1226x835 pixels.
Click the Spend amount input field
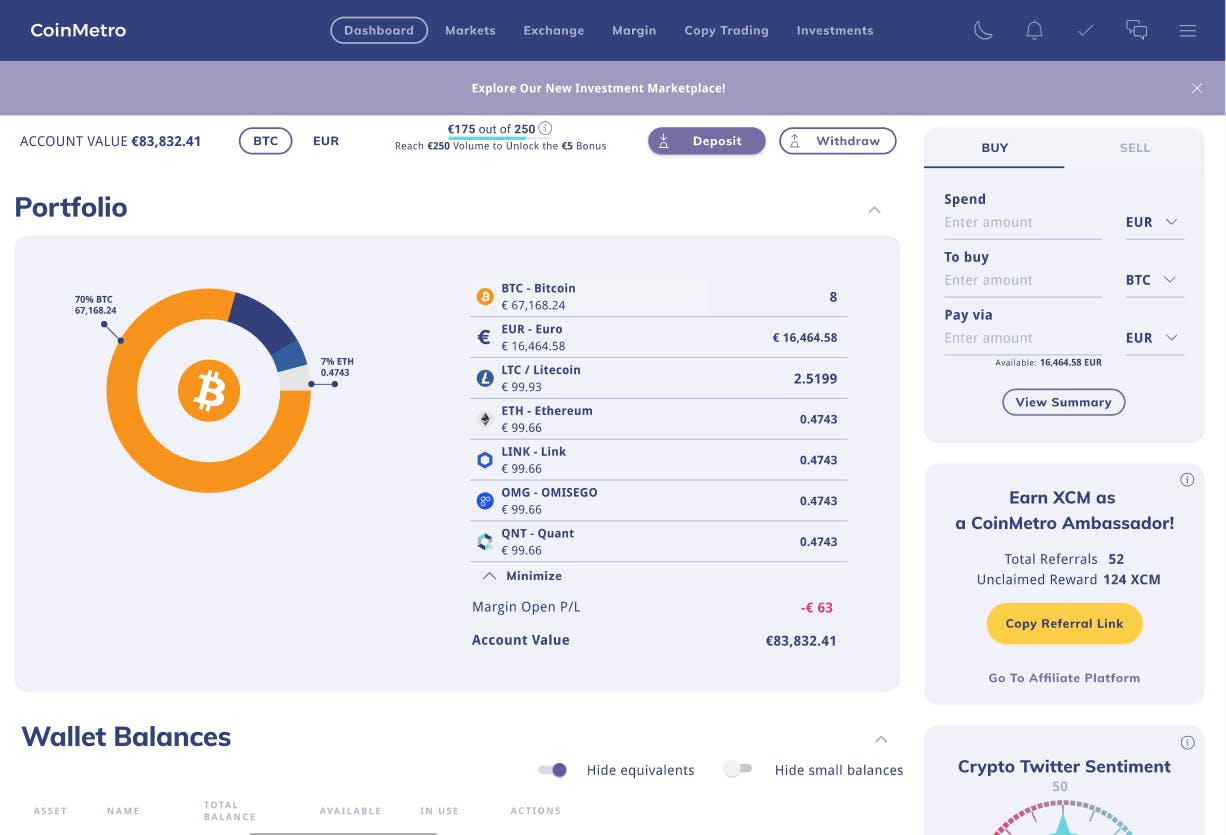[x=1023, y=223]
